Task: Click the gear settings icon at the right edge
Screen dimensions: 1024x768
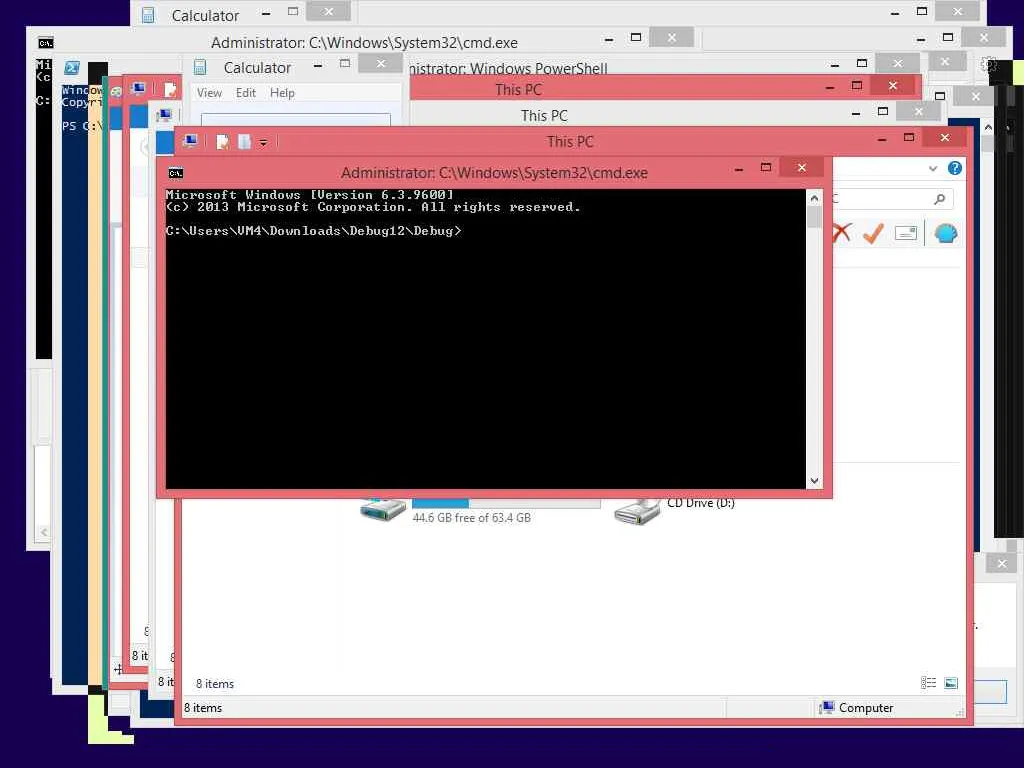Action: (x=988, y=65)
